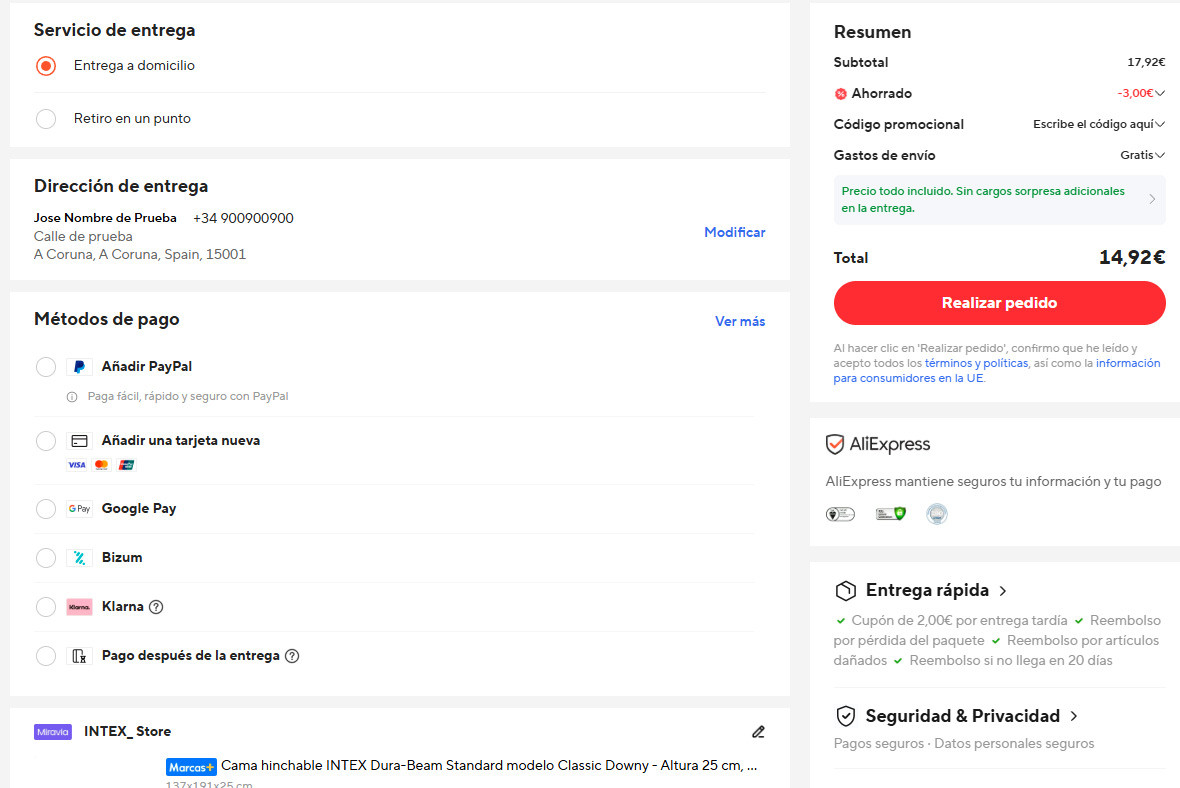Screen dimensions: 1180x788
Task: Click the Visa card logo
Action: tap(77, 465)
